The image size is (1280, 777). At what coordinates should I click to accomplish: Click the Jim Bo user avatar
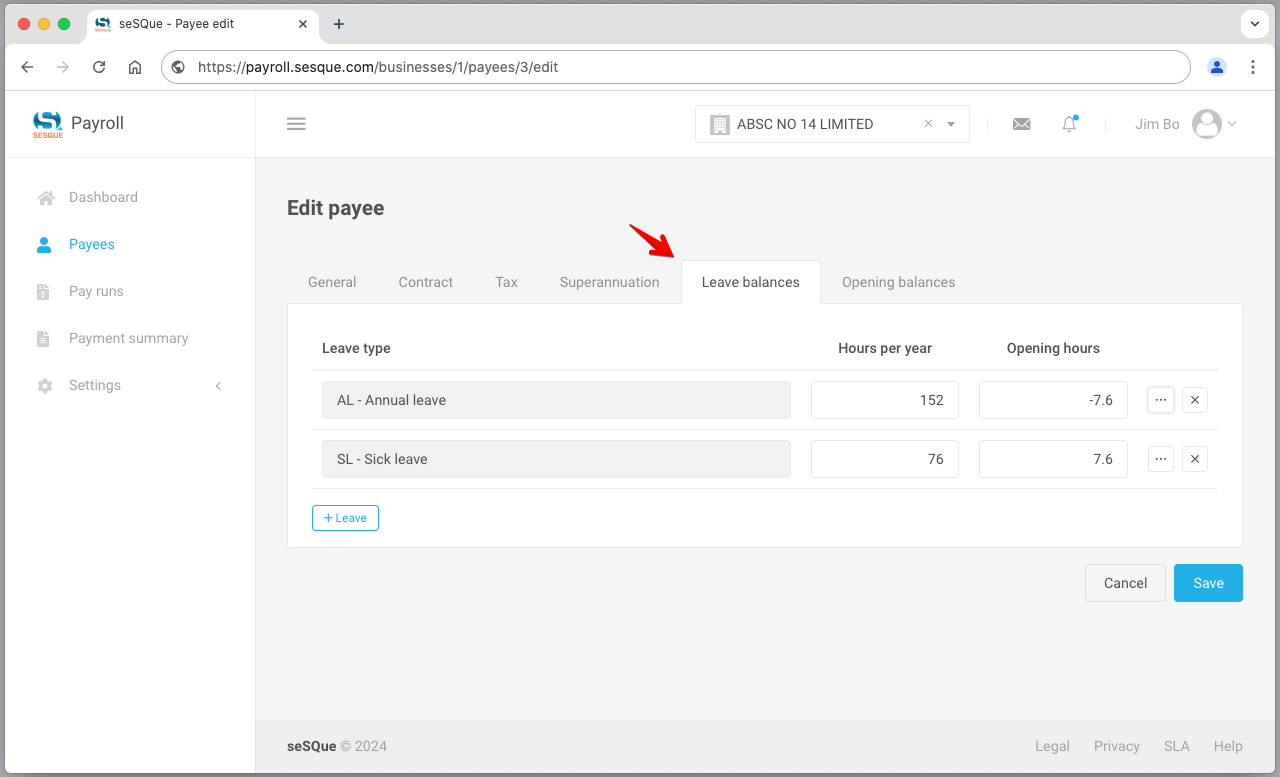(x=1207, y=124)
